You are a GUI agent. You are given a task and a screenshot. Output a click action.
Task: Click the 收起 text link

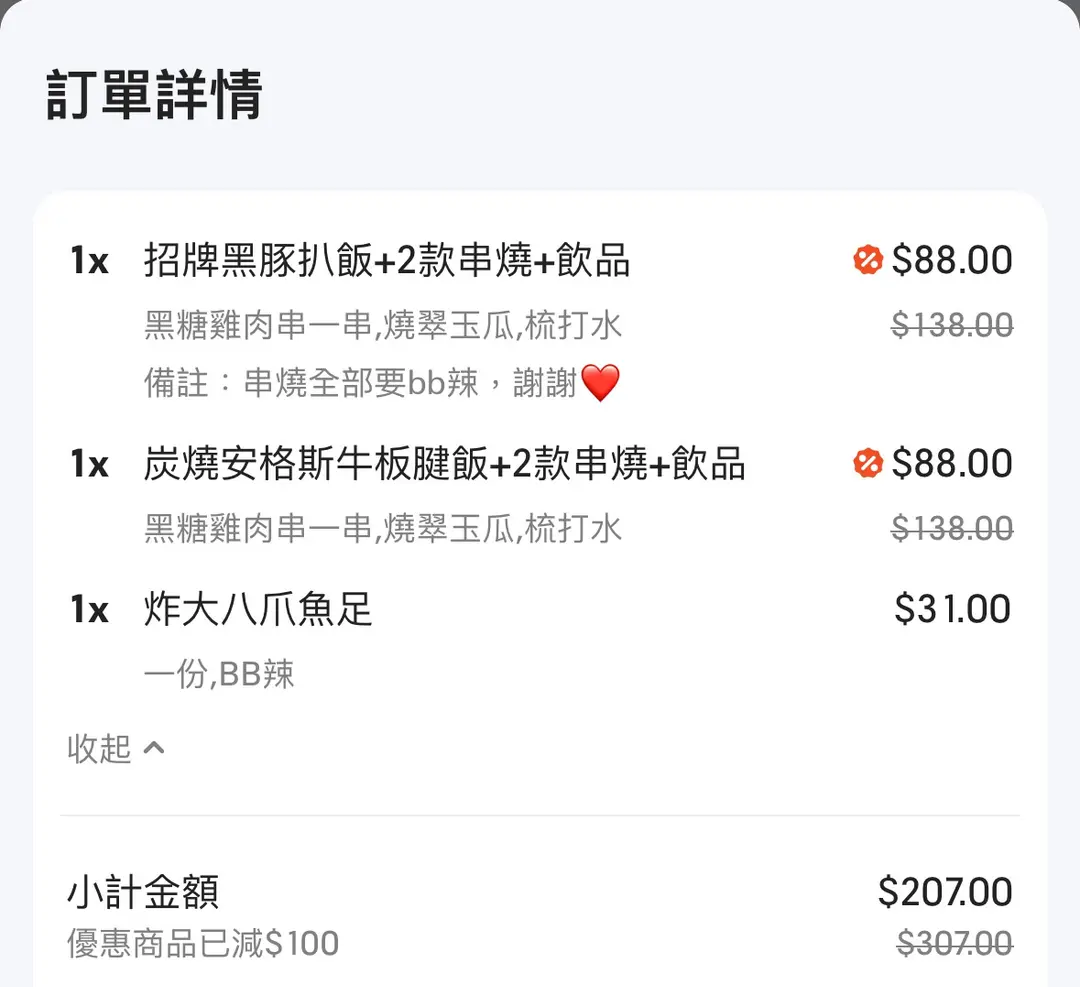pos(99,748)
